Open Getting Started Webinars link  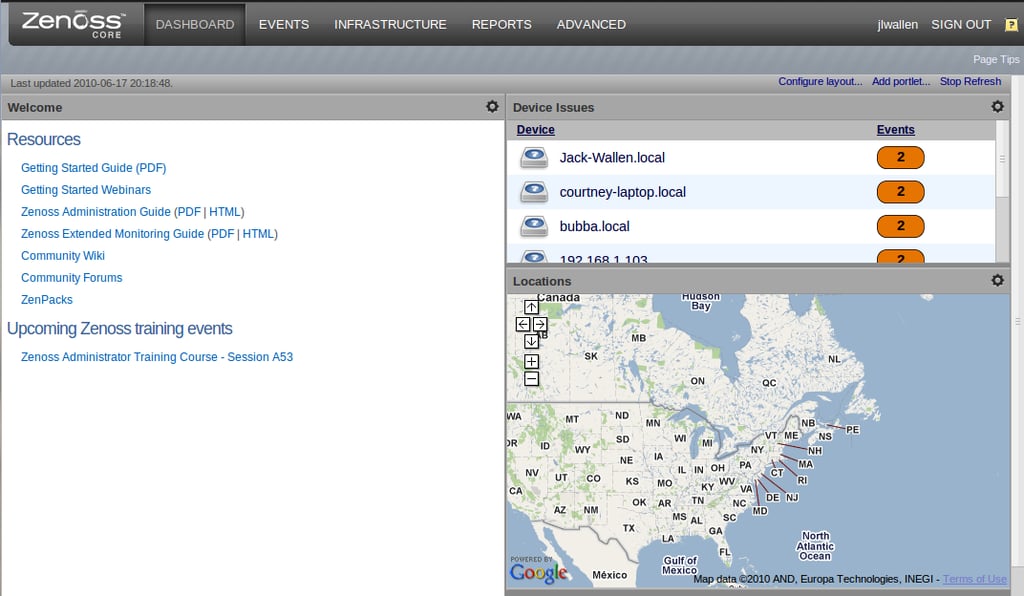(86, 190)
